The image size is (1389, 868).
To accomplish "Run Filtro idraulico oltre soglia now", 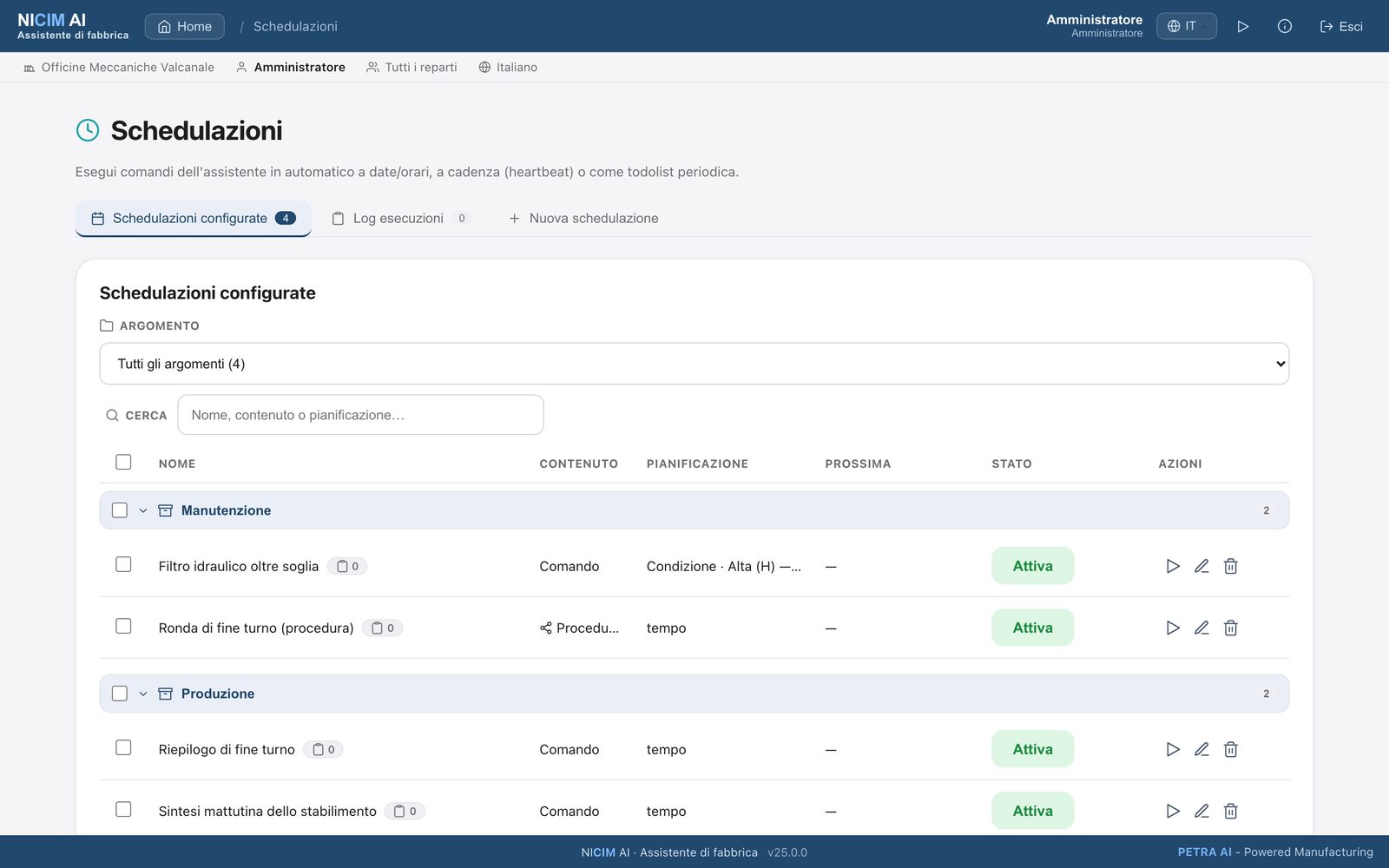I will click(x=1173, y=566).
